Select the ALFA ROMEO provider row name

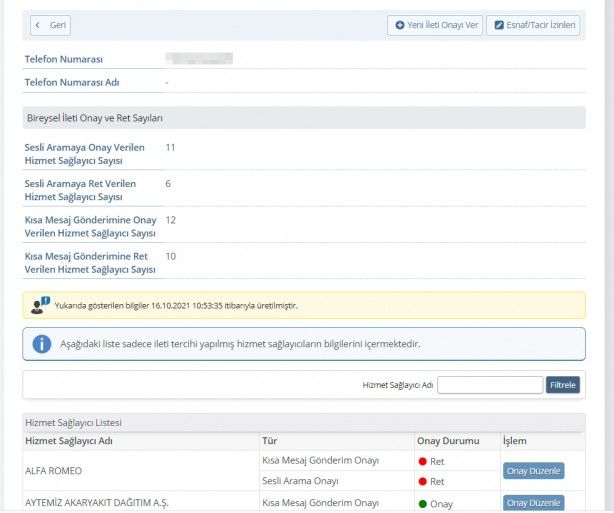coord(53,471)
